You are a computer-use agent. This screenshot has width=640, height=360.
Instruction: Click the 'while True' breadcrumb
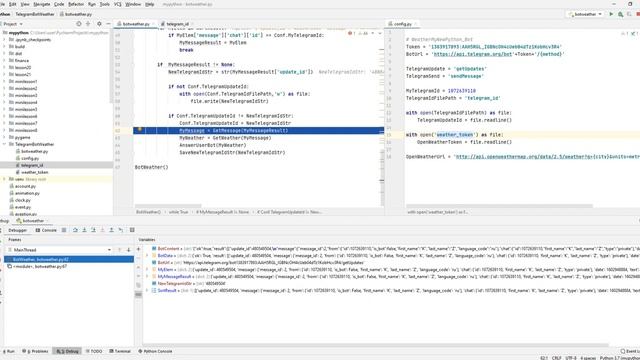tap(178, 212)
